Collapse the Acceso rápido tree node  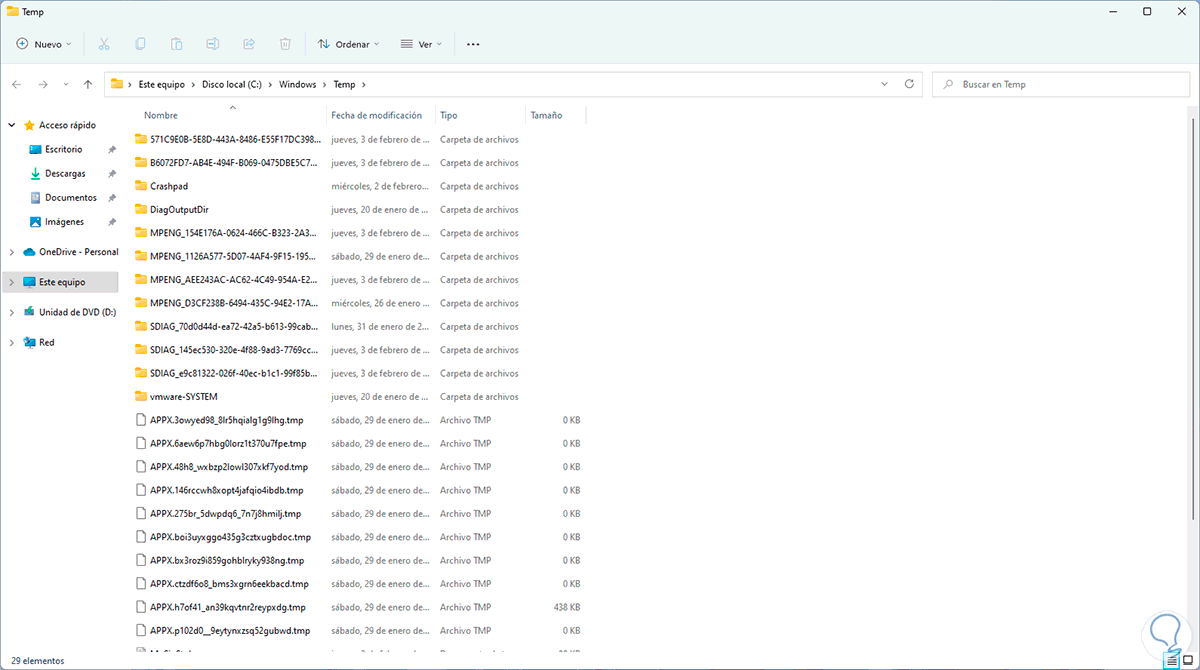point(12,125)
